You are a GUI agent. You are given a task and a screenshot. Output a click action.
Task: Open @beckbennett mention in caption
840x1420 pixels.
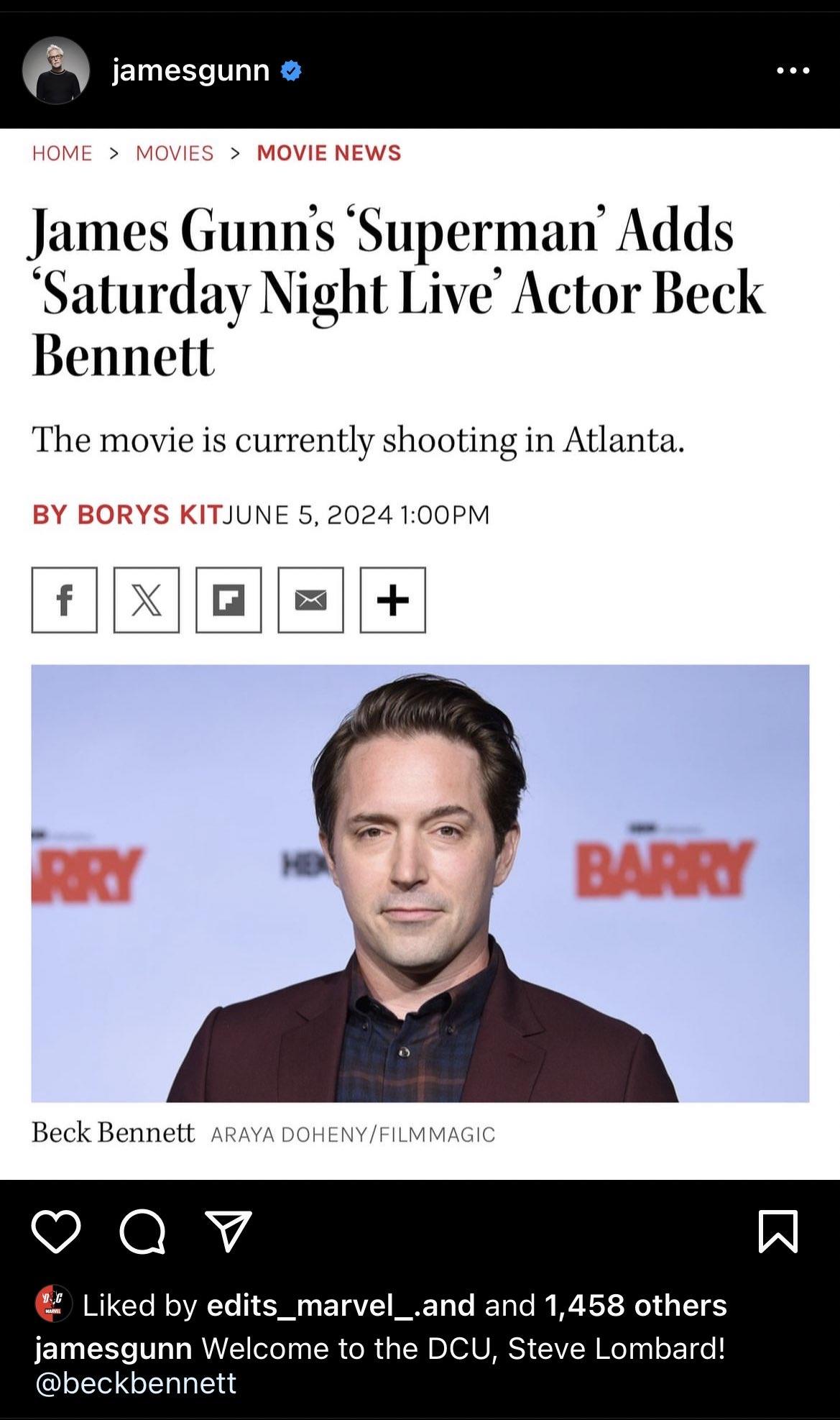[x=136, y=1383]
